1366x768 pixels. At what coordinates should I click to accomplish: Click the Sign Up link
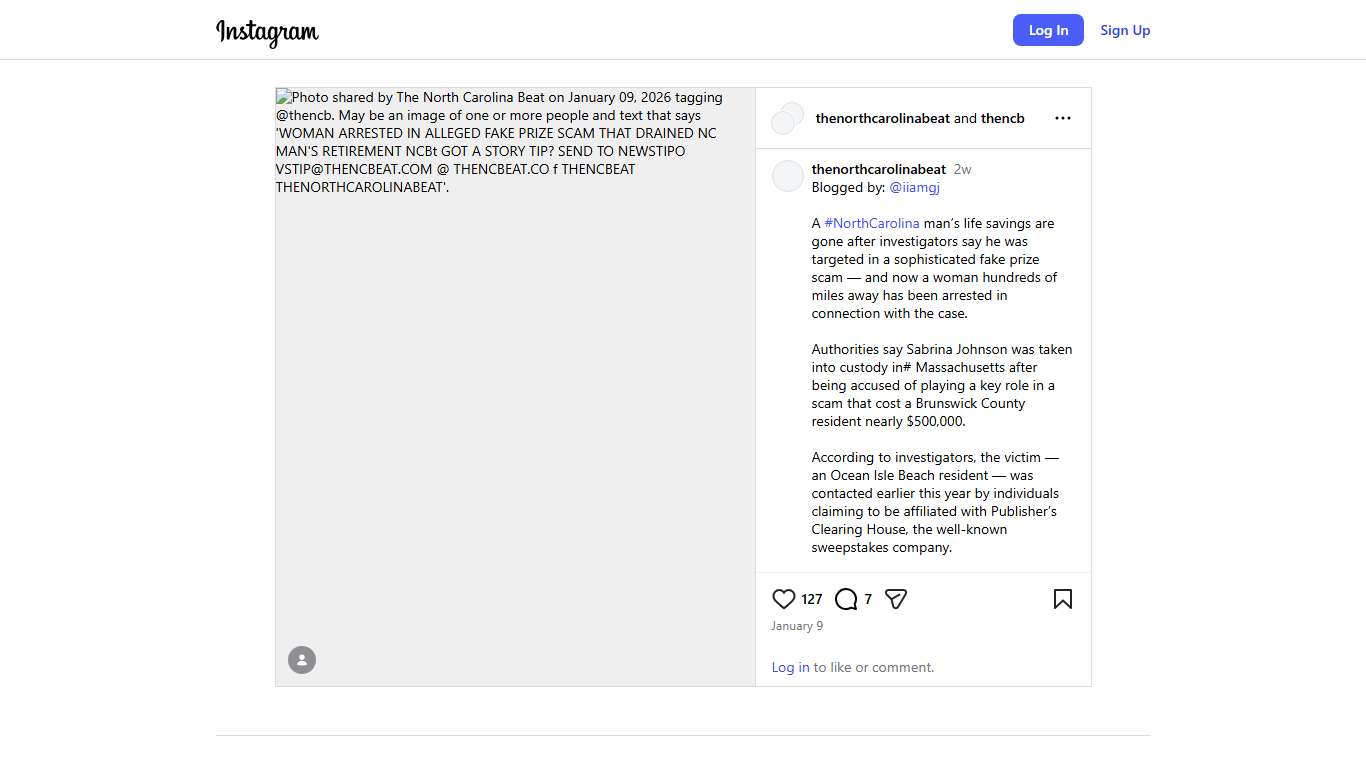click(1125, 30)
